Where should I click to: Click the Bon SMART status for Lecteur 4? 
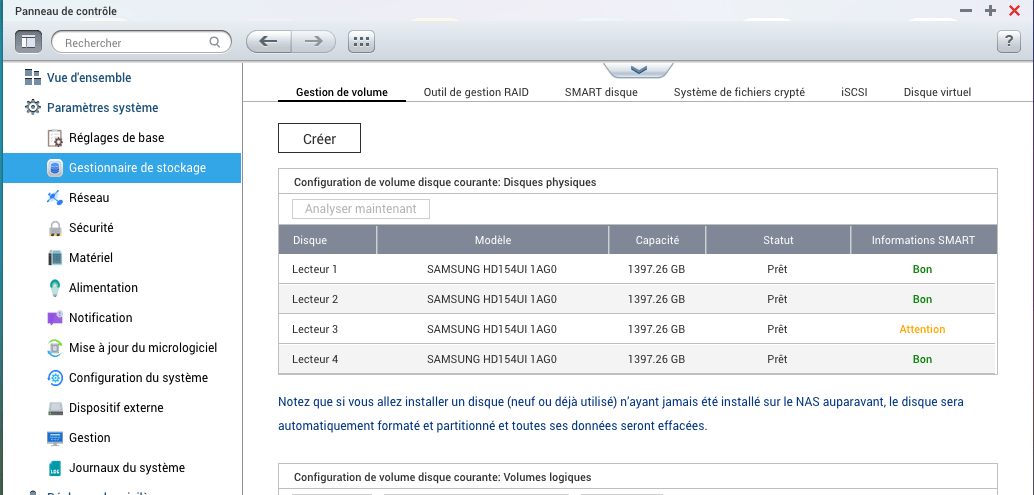click(922, 360)
